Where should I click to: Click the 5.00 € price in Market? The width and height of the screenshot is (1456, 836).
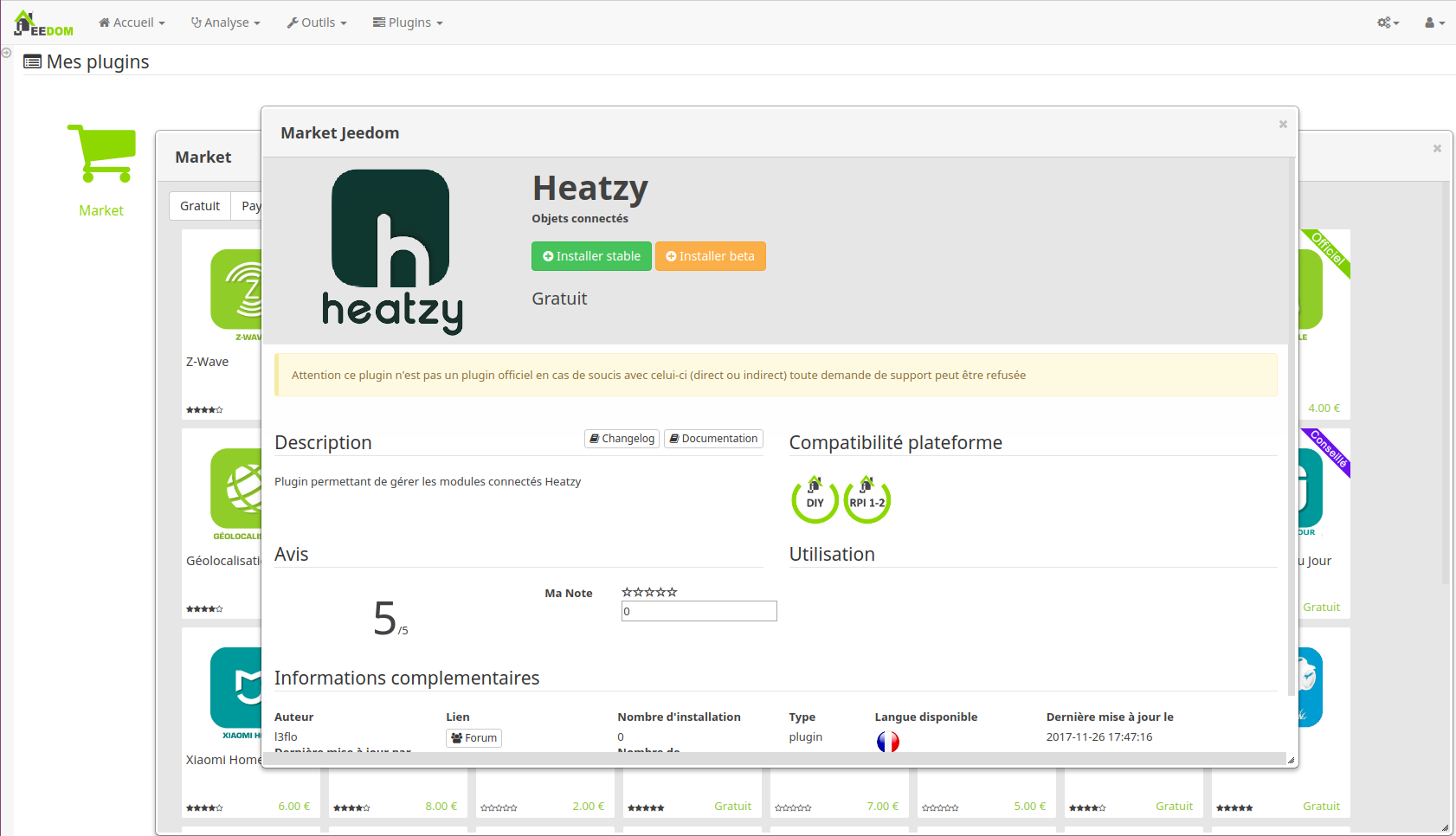(1029, 806)
